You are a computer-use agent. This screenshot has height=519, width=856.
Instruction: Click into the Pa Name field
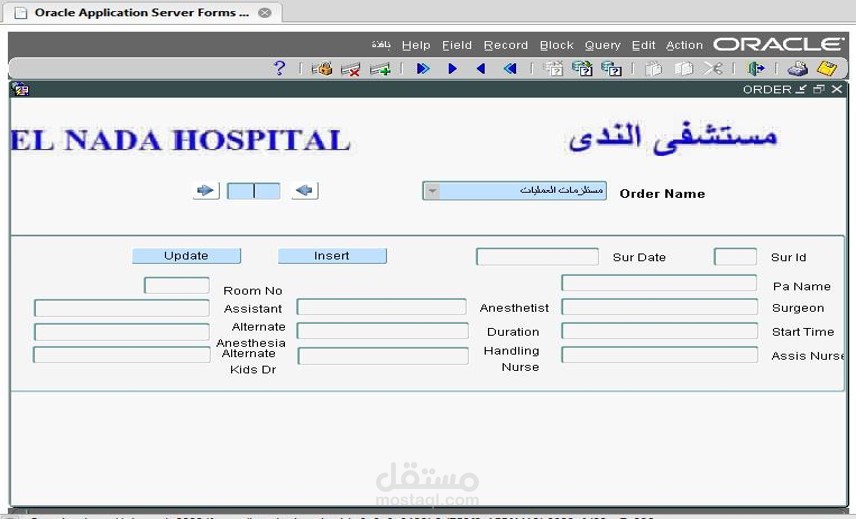[659, 283]
